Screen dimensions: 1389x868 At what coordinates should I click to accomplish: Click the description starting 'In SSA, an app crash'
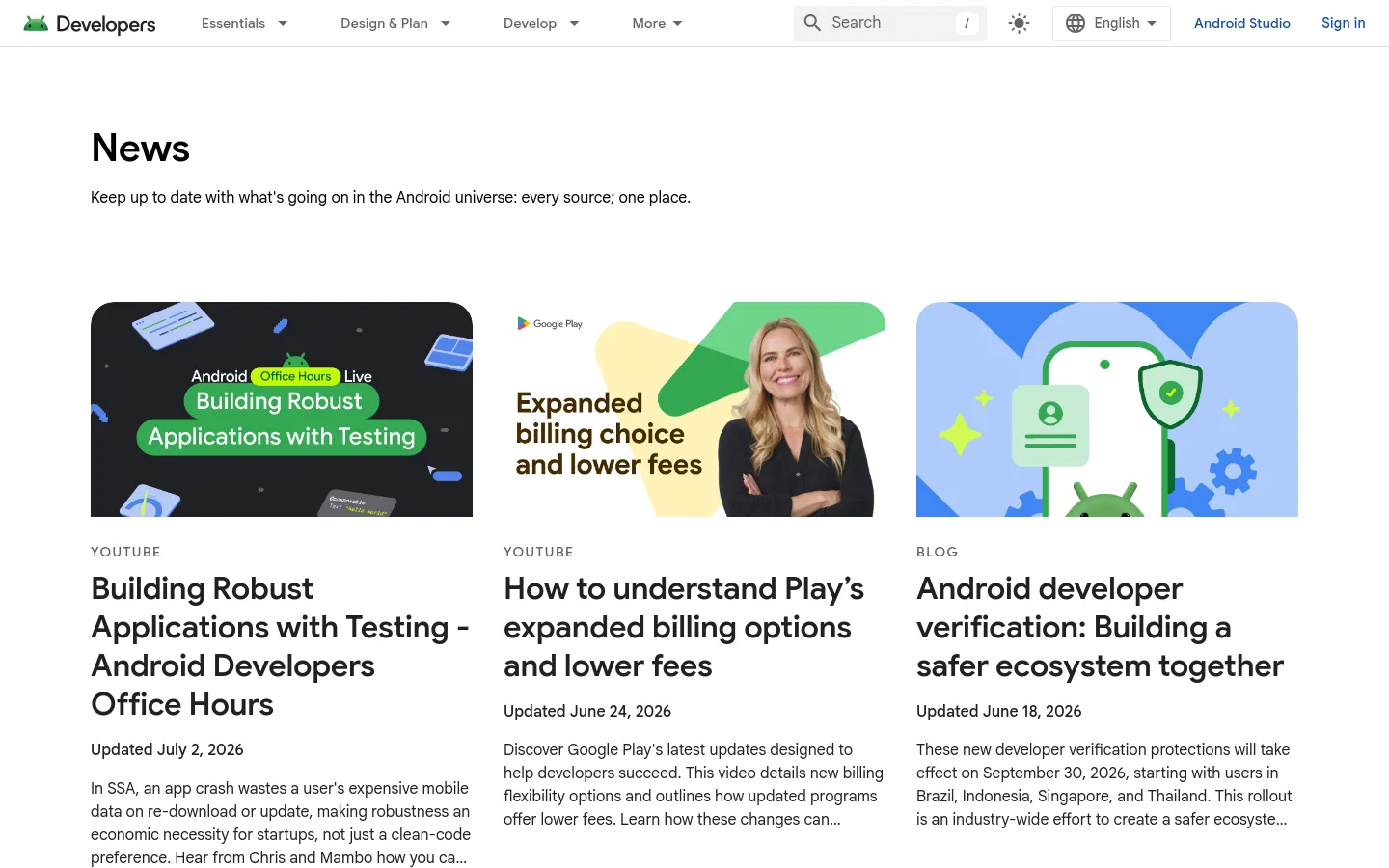tap(281, 823)
